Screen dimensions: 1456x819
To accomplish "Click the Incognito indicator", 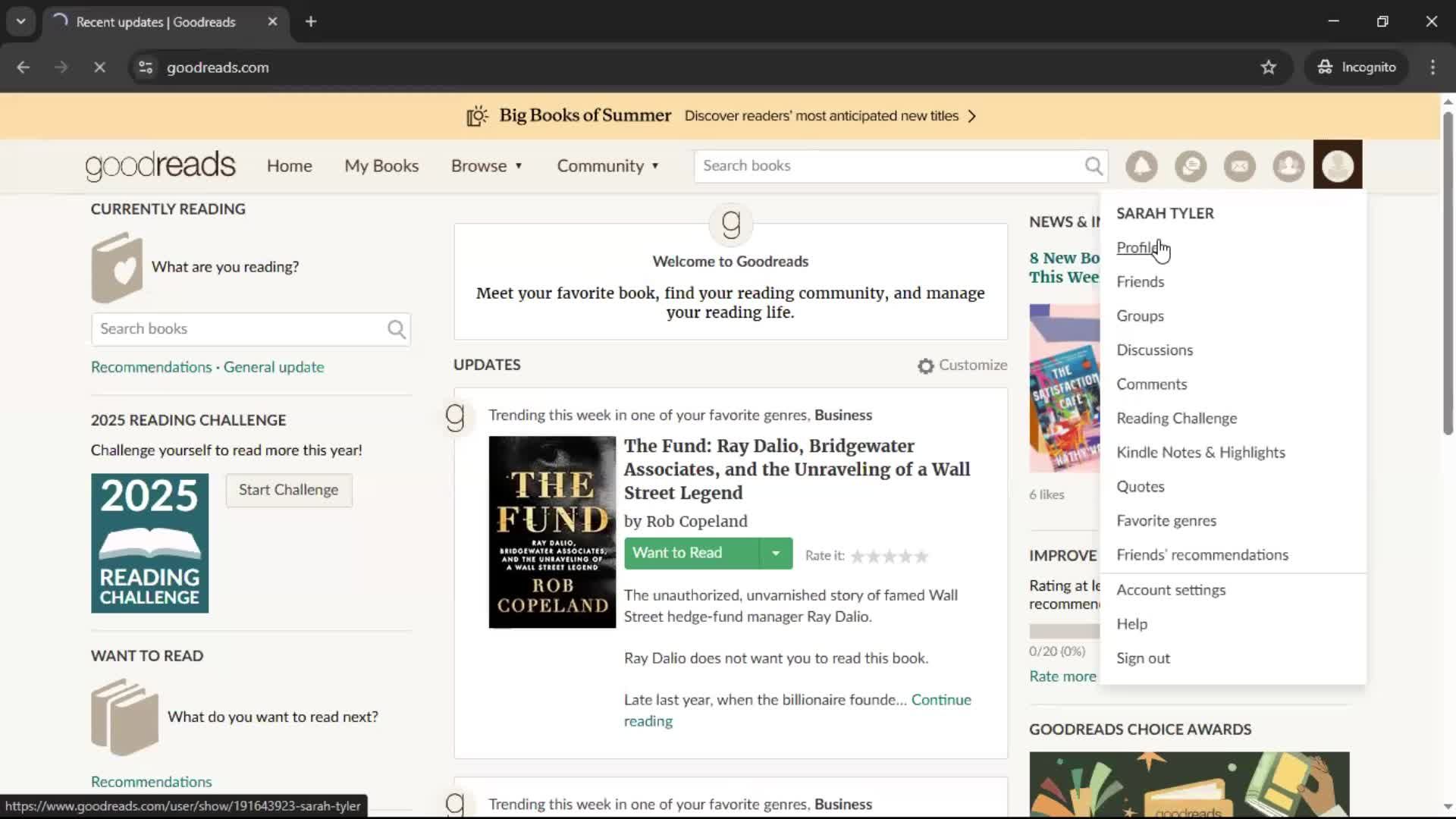I will point(1357,67).
